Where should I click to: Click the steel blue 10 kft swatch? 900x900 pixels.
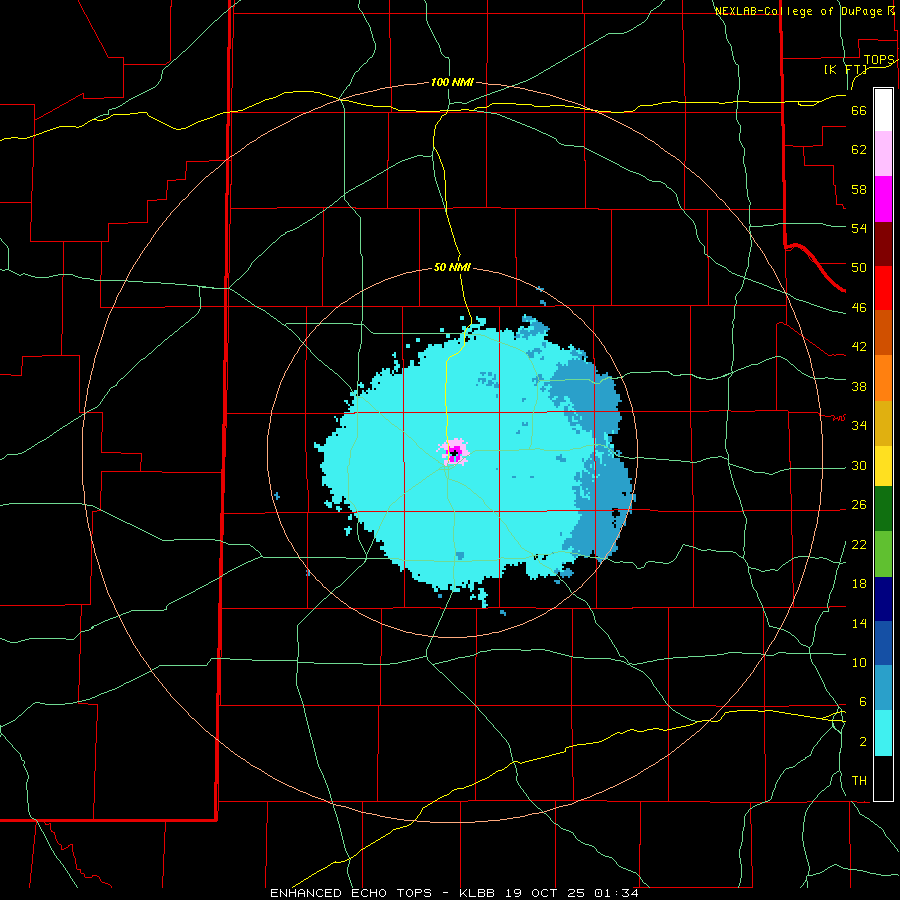(x=883, y=688)
